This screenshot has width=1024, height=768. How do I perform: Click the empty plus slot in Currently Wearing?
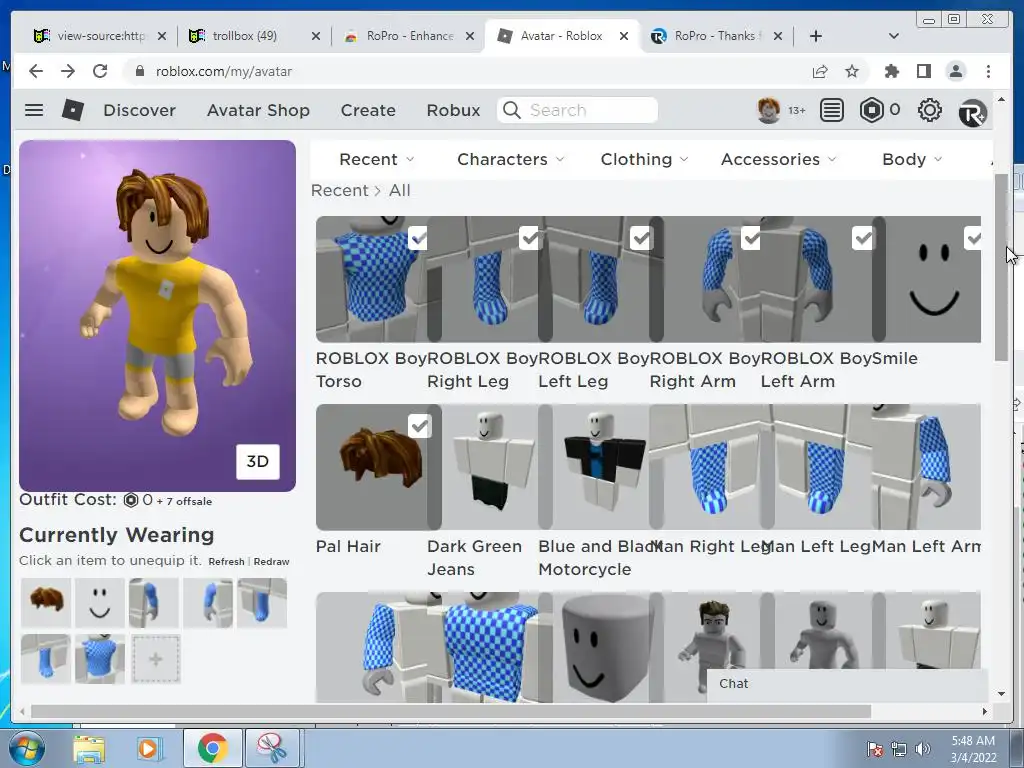point(155,660)
